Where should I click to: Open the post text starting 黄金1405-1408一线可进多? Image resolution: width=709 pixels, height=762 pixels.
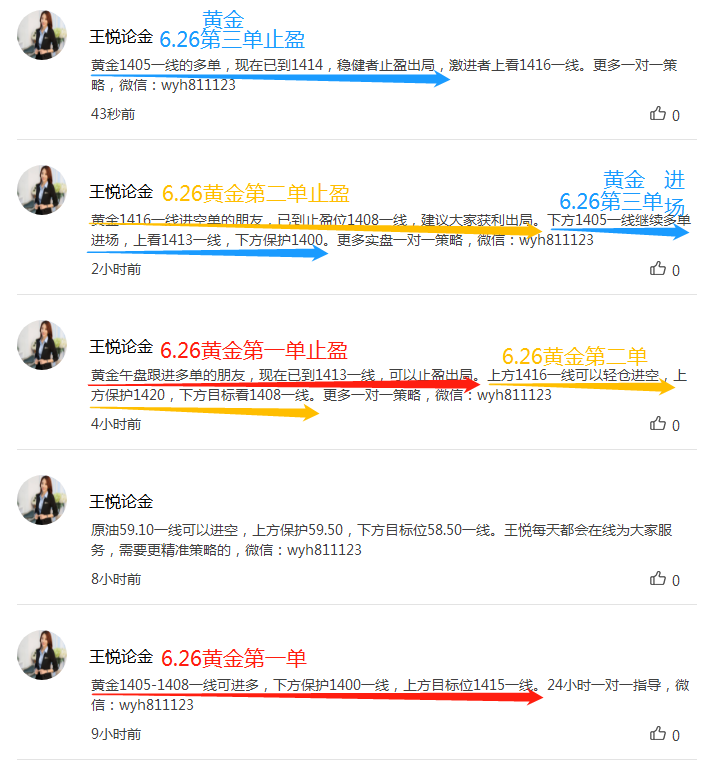[x=390, y=695]
